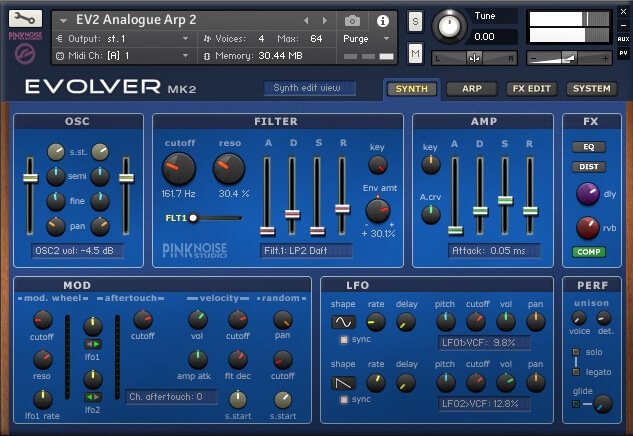This screenshot has width=633, height=436.
Task: Click the OSC2 vol readout field
Action: 78,251
